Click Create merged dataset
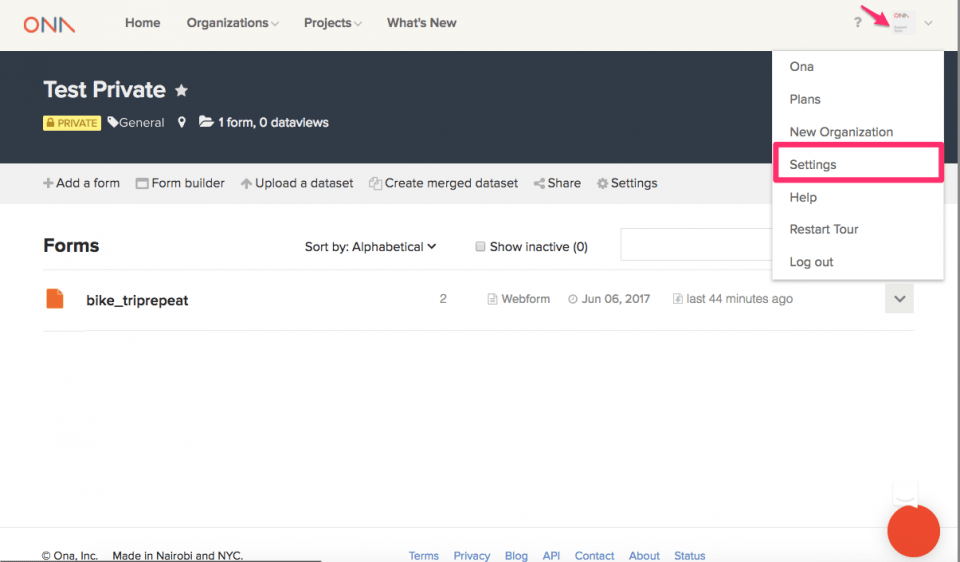Image resolution: width=960 pixels, height=562 pixels. click(443, 183)
